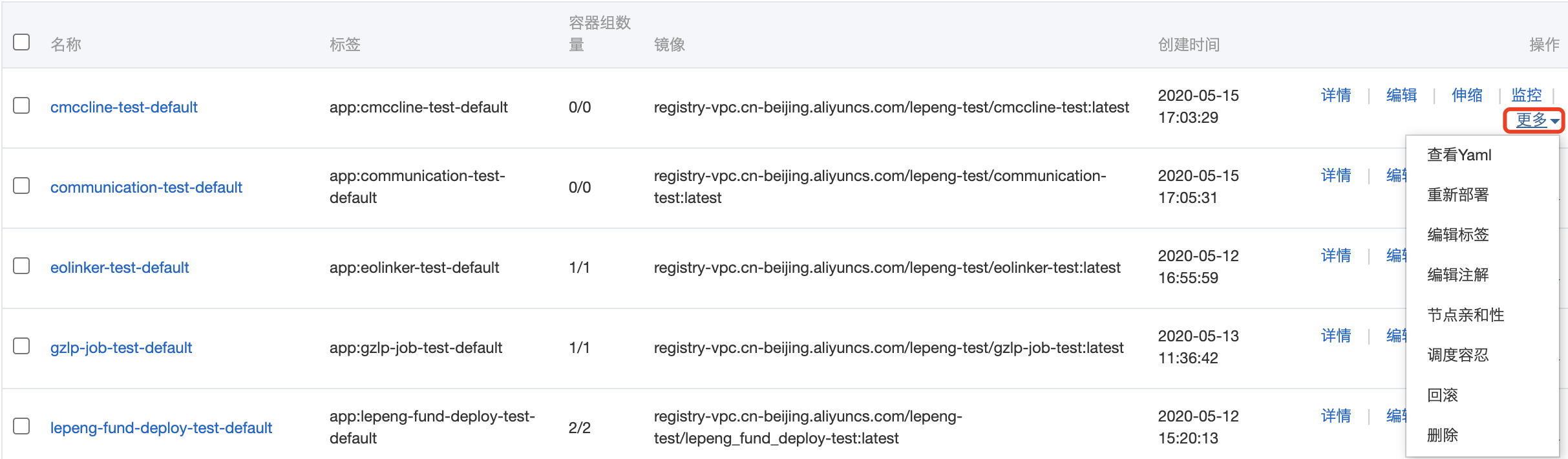
Task: Open the 更多 dropdown for cmccline-test-default
Action: pyautogui.click(x=1534, y=120)
